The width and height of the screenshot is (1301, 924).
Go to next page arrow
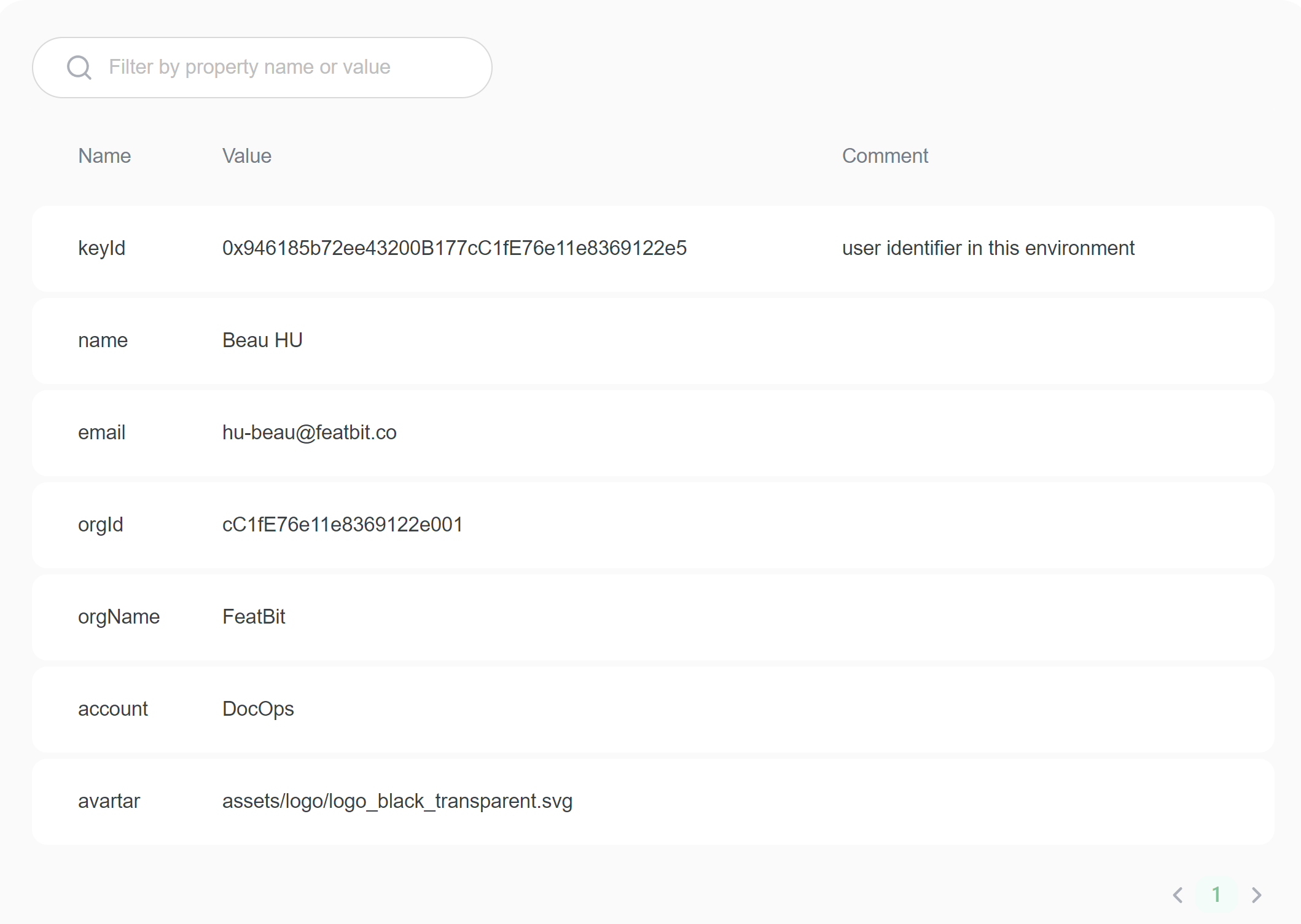[x=1256, y=895]
